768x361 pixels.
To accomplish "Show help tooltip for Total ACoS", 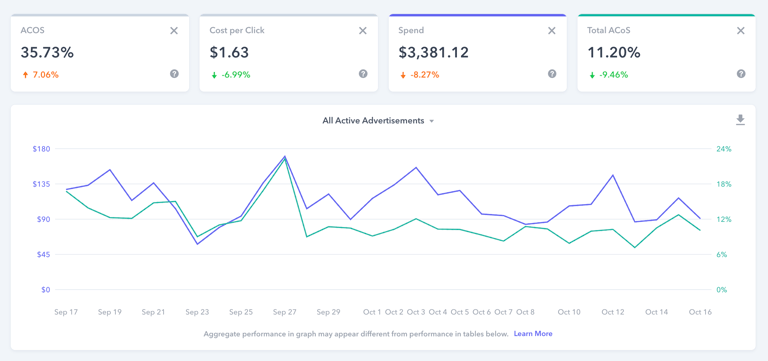I will (x=741, y=74).
